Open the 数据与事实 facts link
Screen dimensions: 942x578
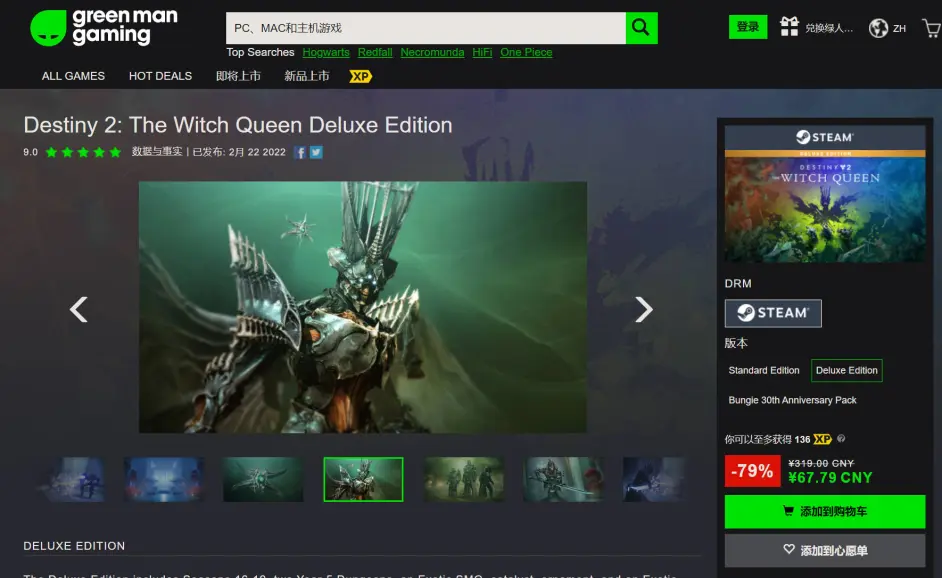(157, 152)
